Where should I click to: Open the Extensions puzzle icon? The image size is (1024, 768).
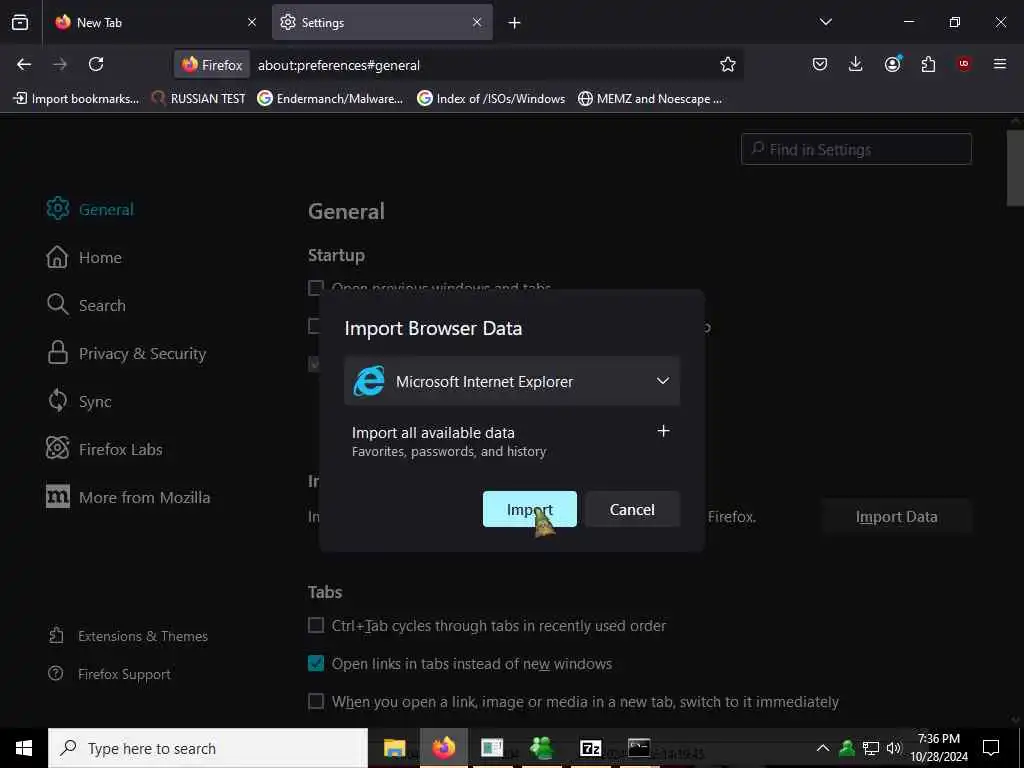928,64
